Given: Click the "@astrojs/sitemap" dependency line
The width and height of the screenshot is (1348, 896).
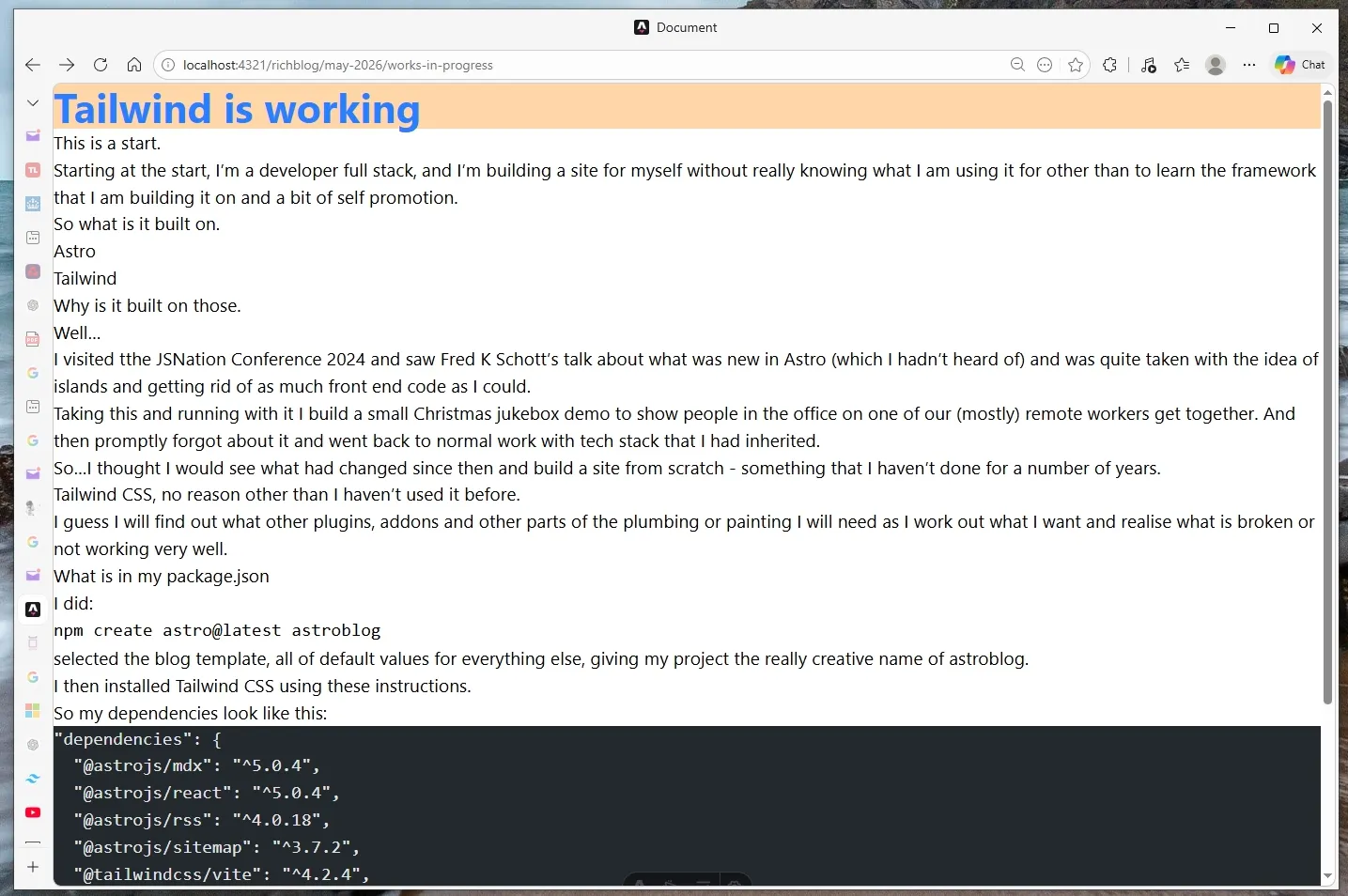Looking at the screenshot, I should click(217, 847).
